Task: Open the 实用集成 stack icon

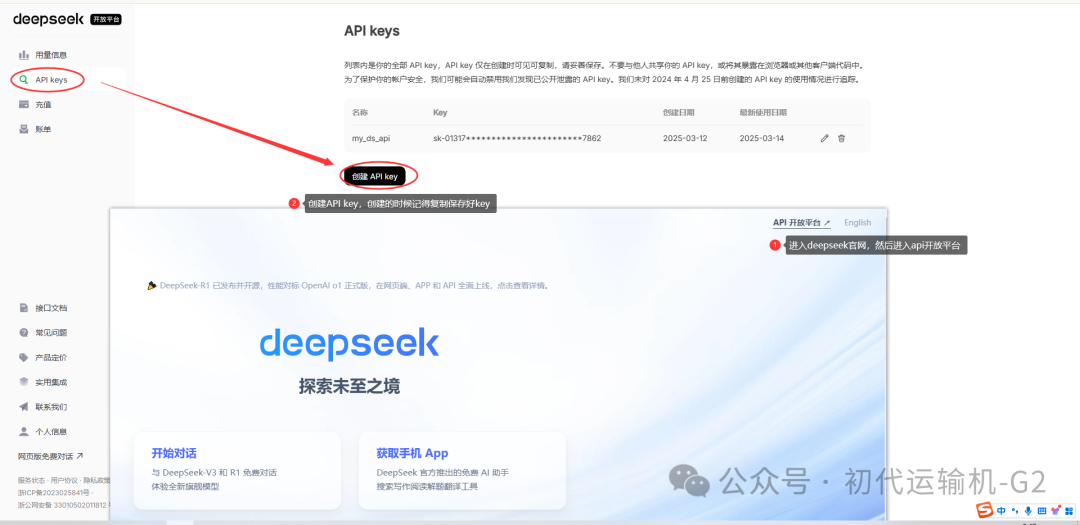Action: click(x=24, y=382)
